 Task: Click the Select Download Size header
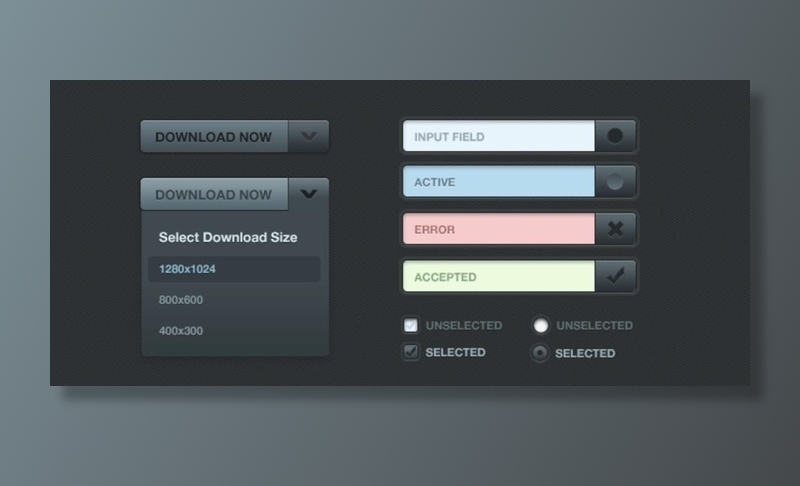[x=228, y=238]
